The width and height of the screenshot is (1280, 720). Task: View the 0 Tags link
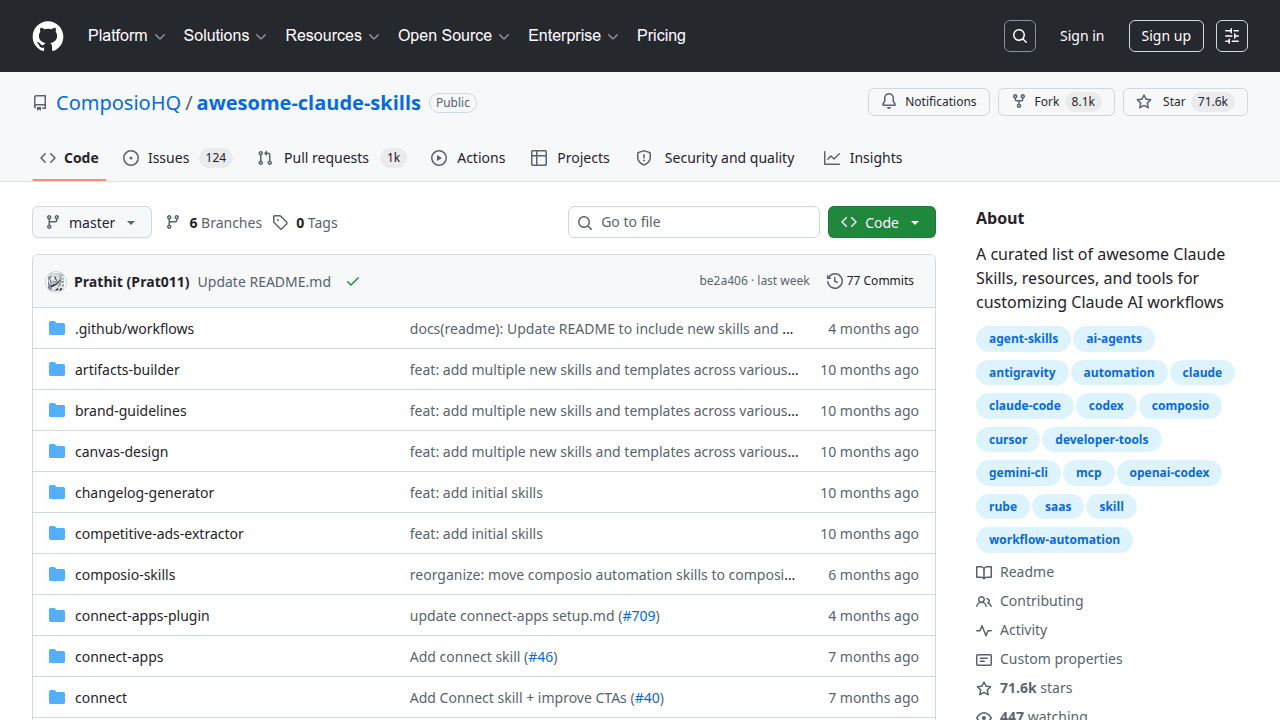[x=305, y=223]
